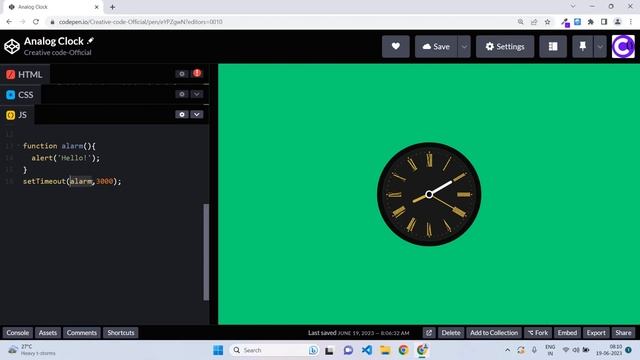Screen dimensions: 640x360
Task: Click the JS editor vertical scrollbar
Action: click(206, 252)
